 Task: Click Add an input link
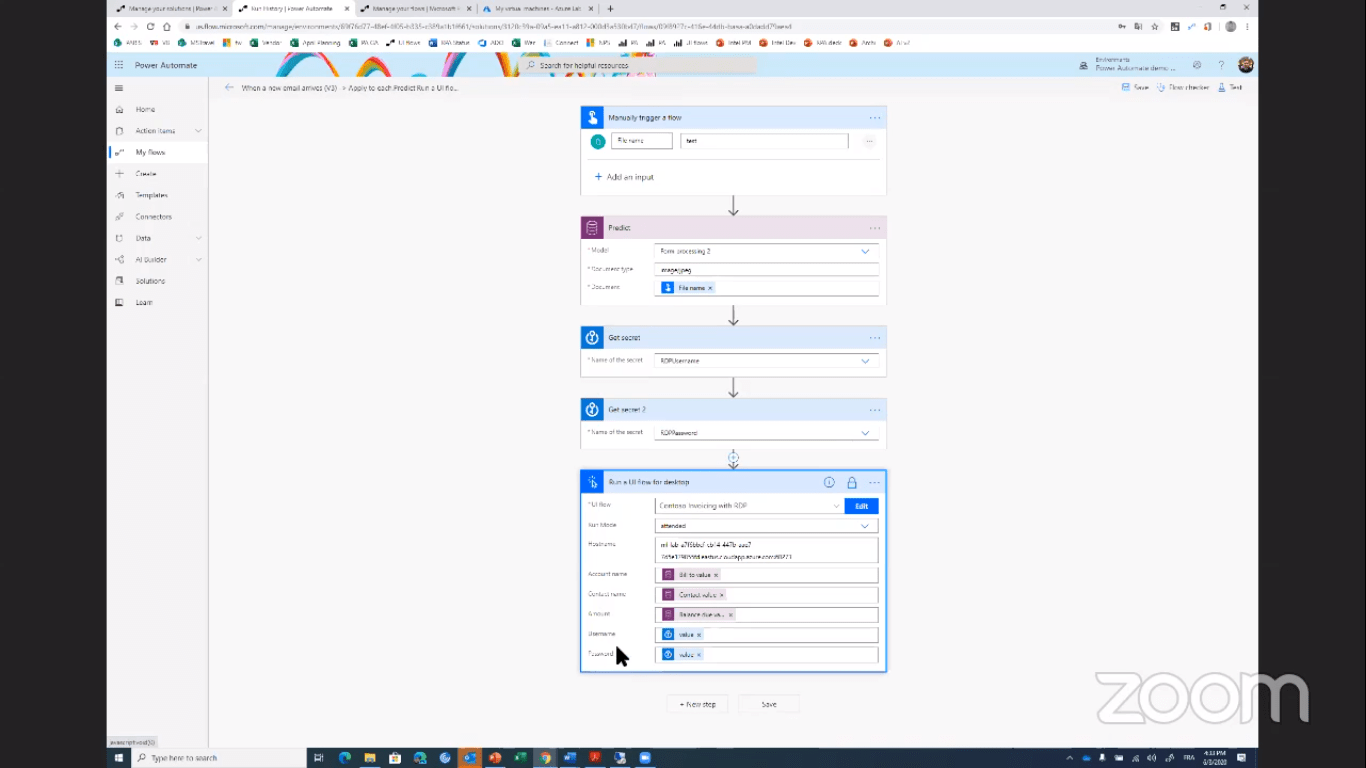(624, 177)
